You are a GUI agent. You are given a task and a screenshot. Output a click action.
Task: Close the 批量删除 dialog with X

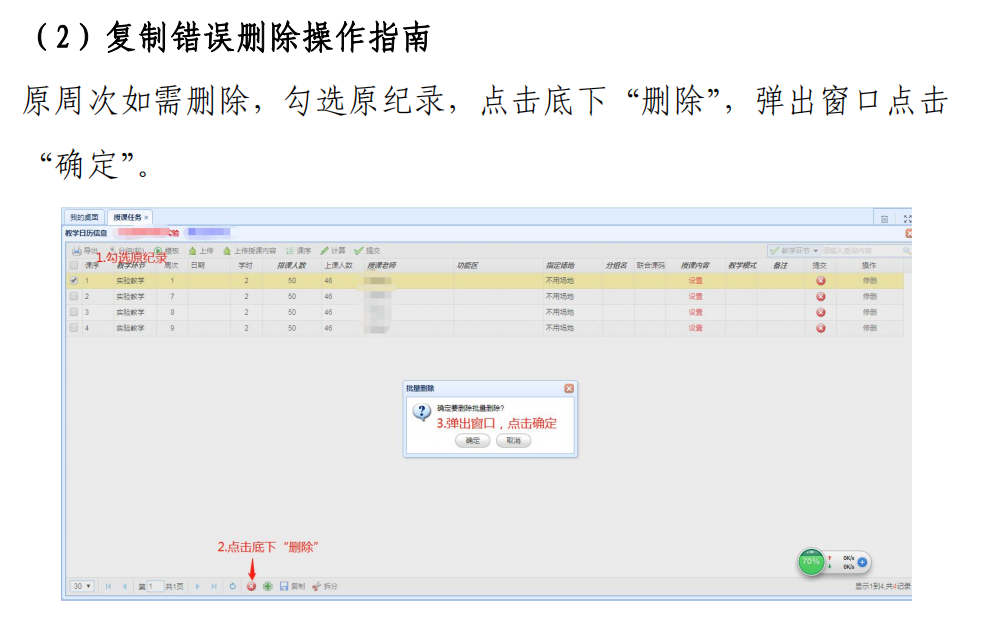pos(568,388)
